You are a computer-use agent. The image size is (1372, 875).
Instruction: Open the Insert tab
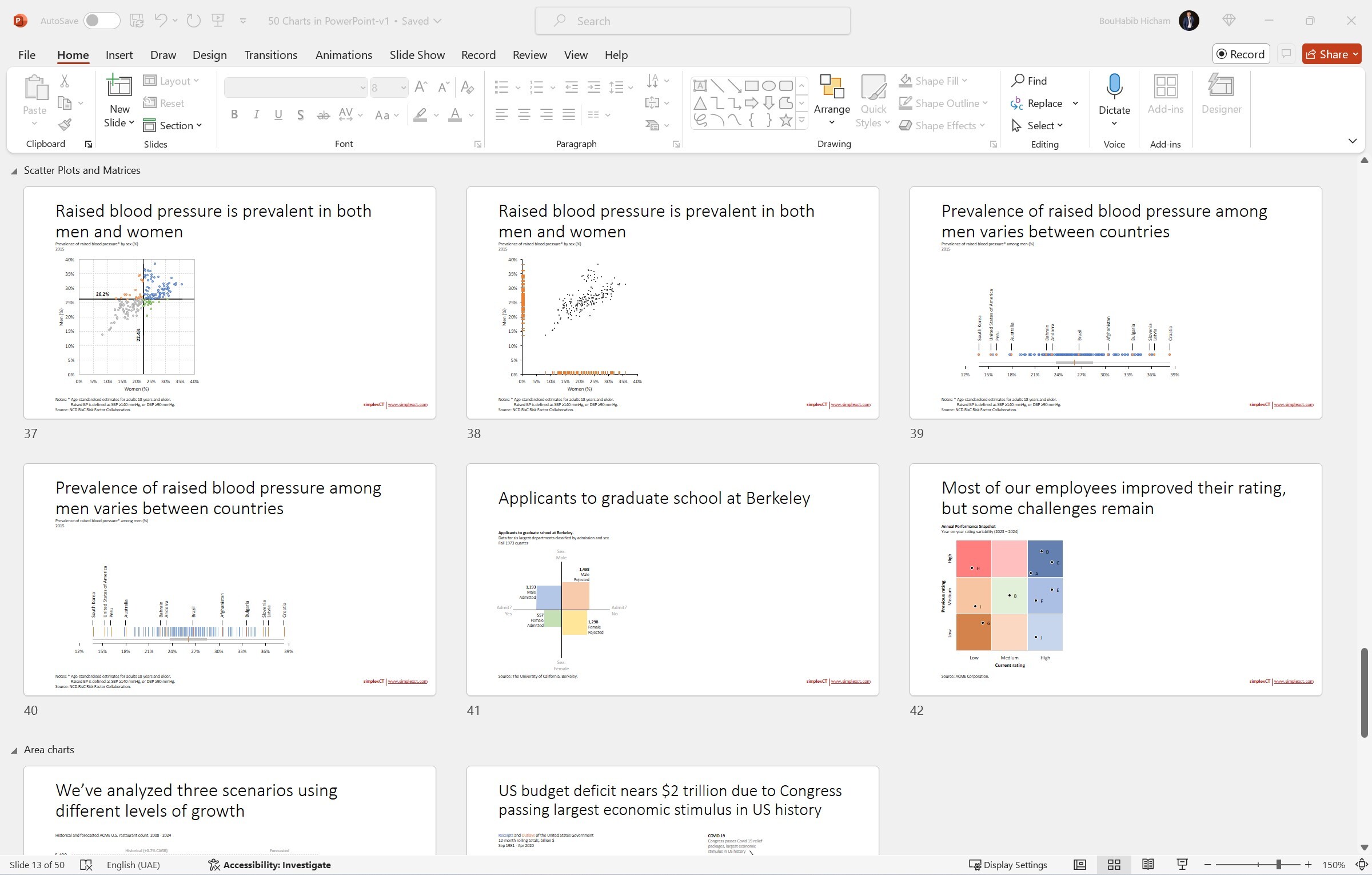(x=119, y=55)
